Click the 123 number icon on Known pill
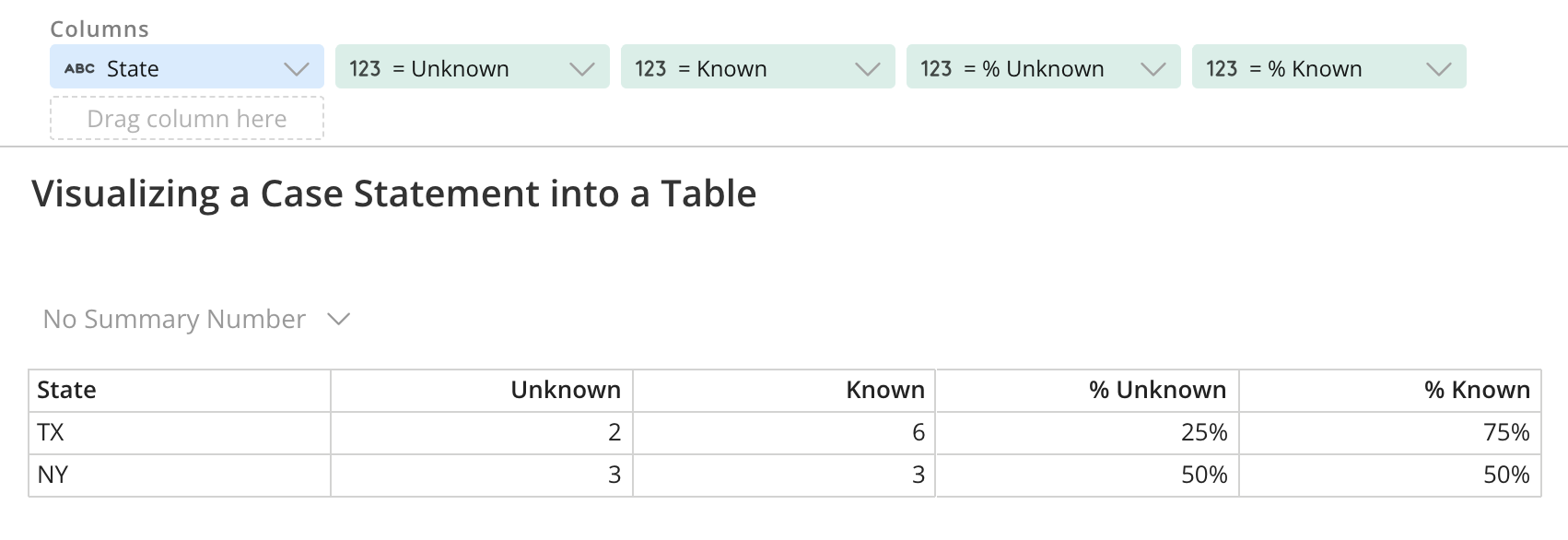Image resolution: width=1568 pixels, height=540 pixels. (650, 68)
